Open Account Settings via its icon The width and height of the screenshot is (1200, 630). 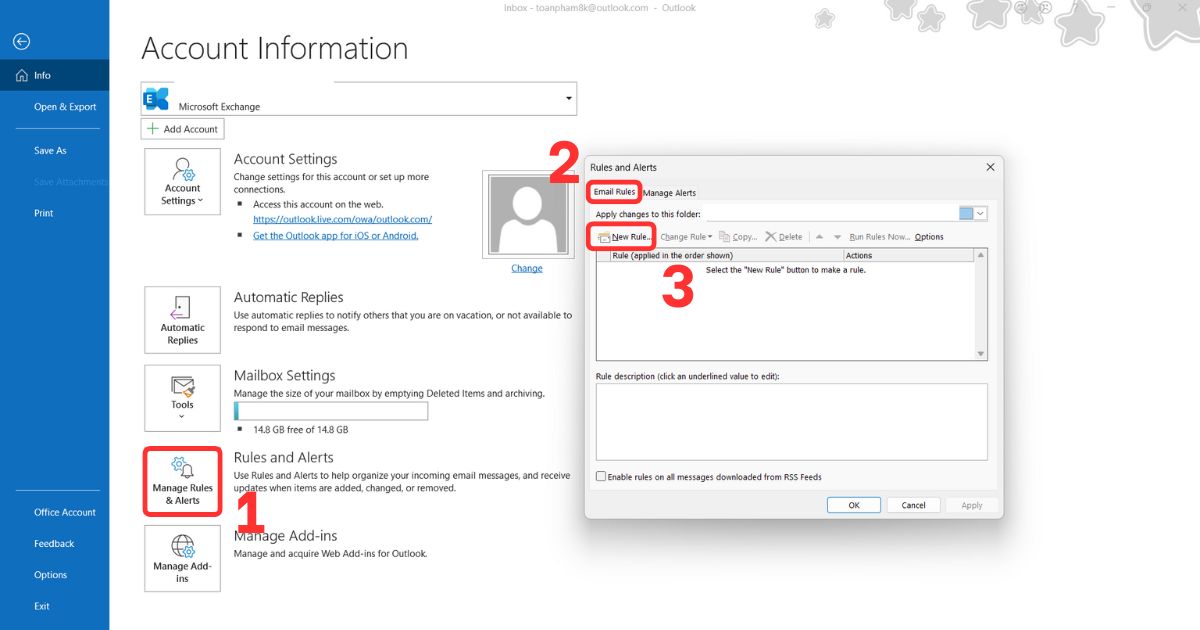pos(182,181)
